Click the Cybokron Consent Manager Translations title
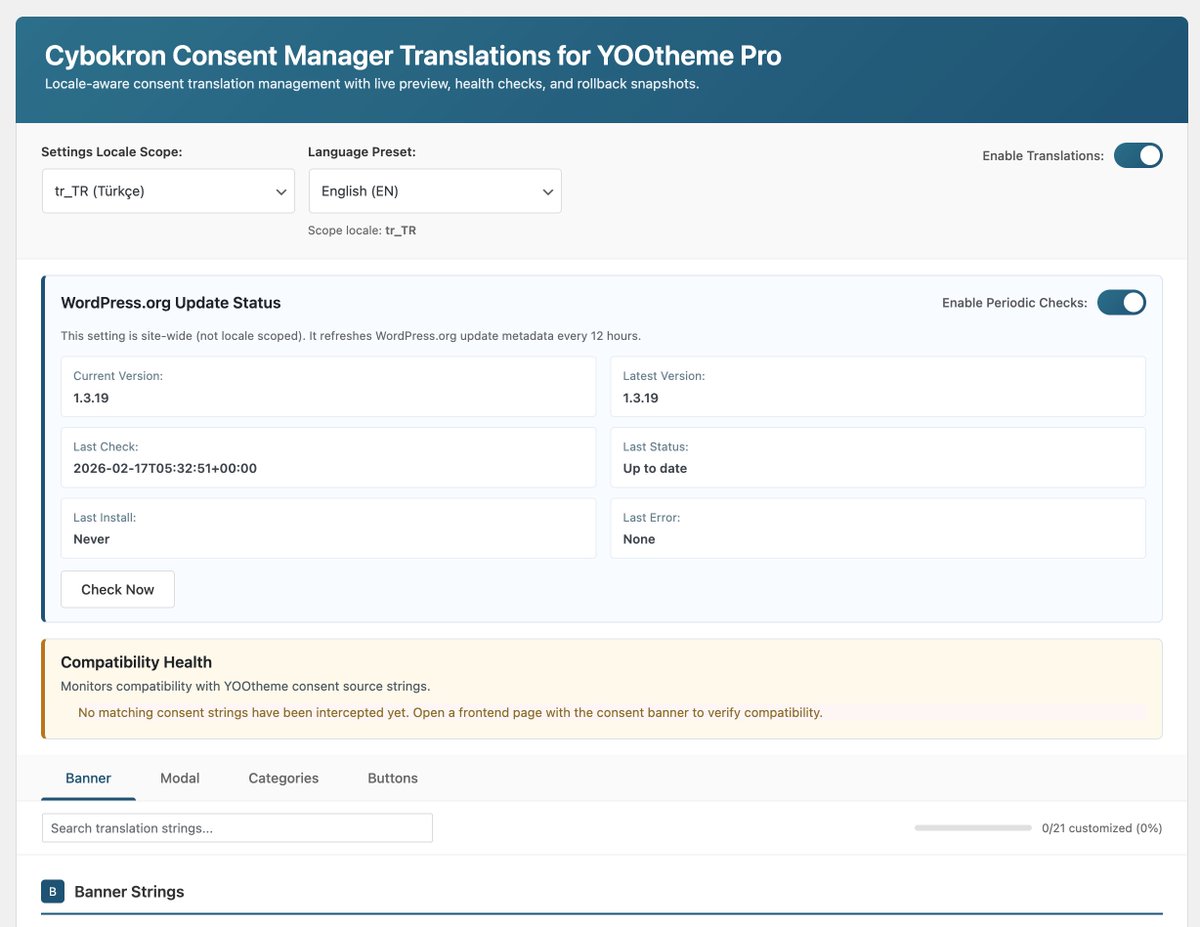This screenshot has width=1200, height=927. (413, 55)
